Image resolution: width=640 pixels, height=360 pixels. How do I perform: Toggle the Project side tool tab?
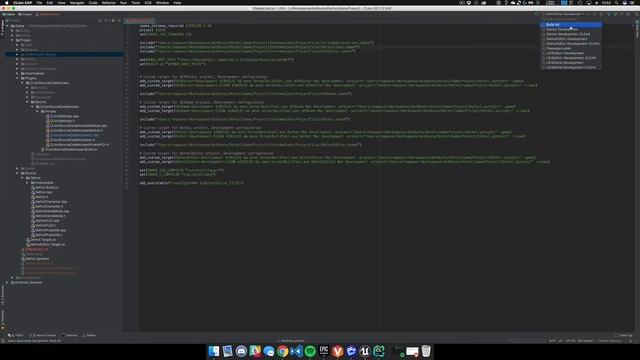point(2,28)
